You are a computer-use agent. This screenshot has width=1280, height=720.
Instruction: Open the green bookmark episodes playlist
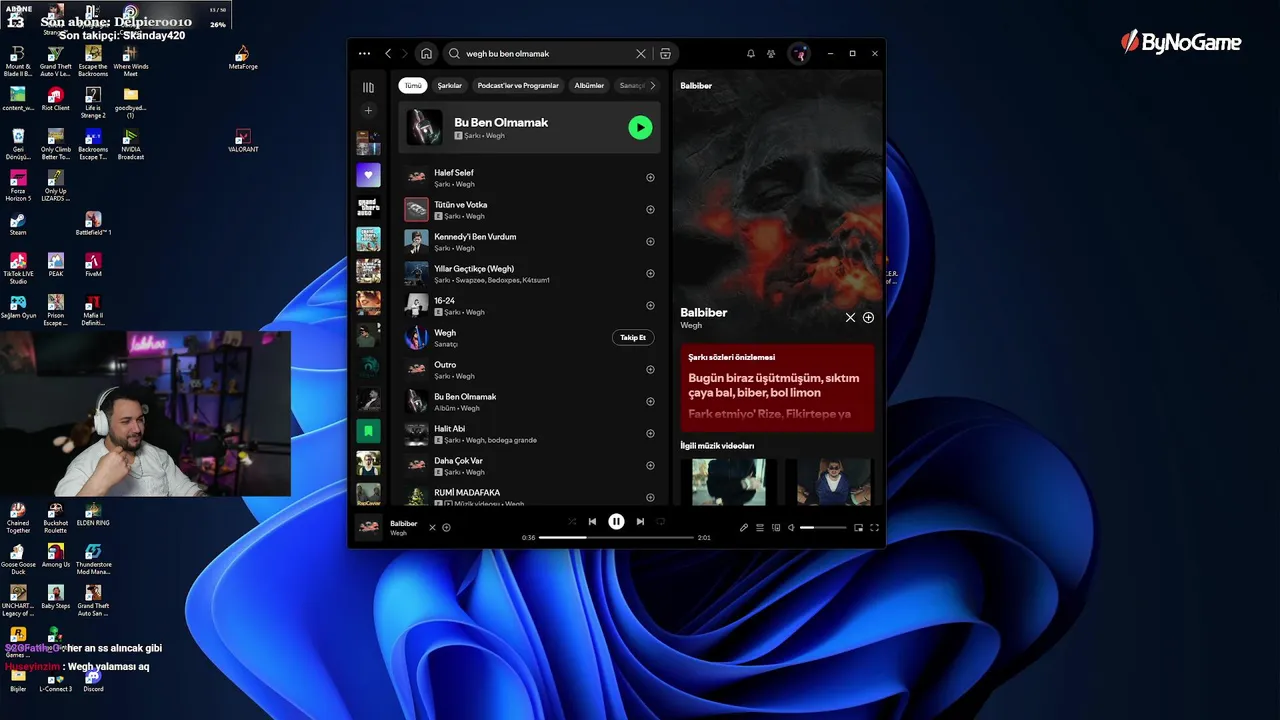[x=368, y=431]
